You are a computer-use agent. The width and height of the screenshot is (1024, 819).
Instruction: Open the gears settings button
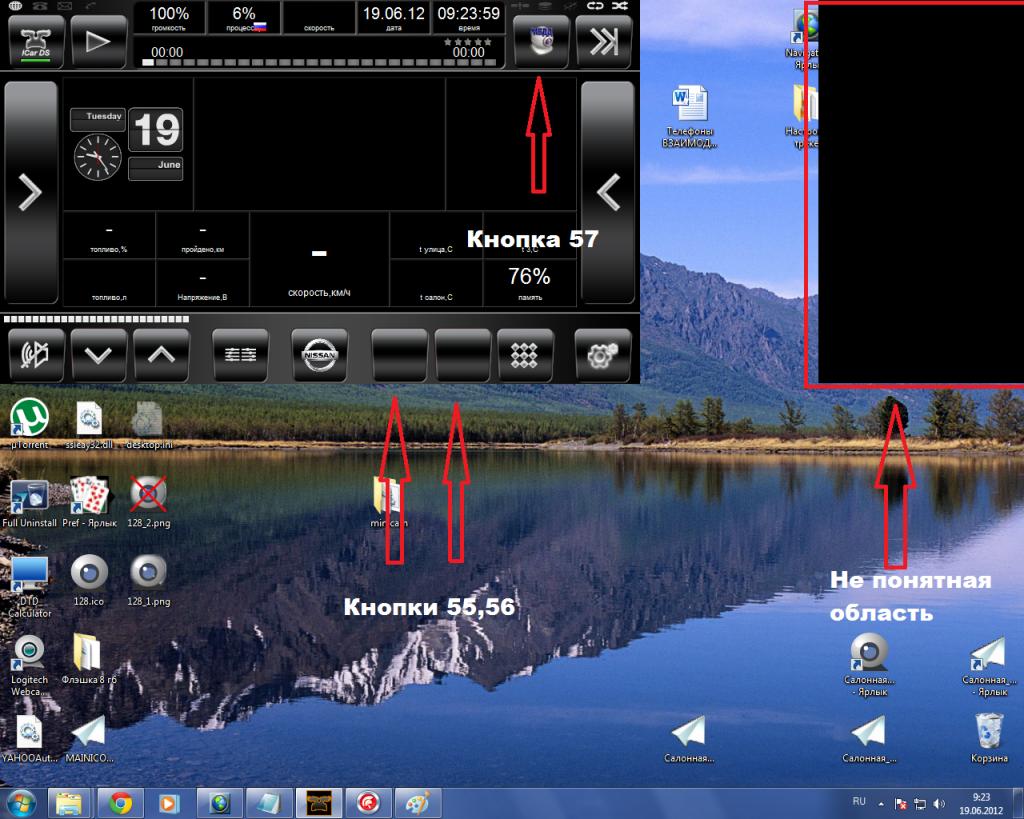tap(603, 355)
